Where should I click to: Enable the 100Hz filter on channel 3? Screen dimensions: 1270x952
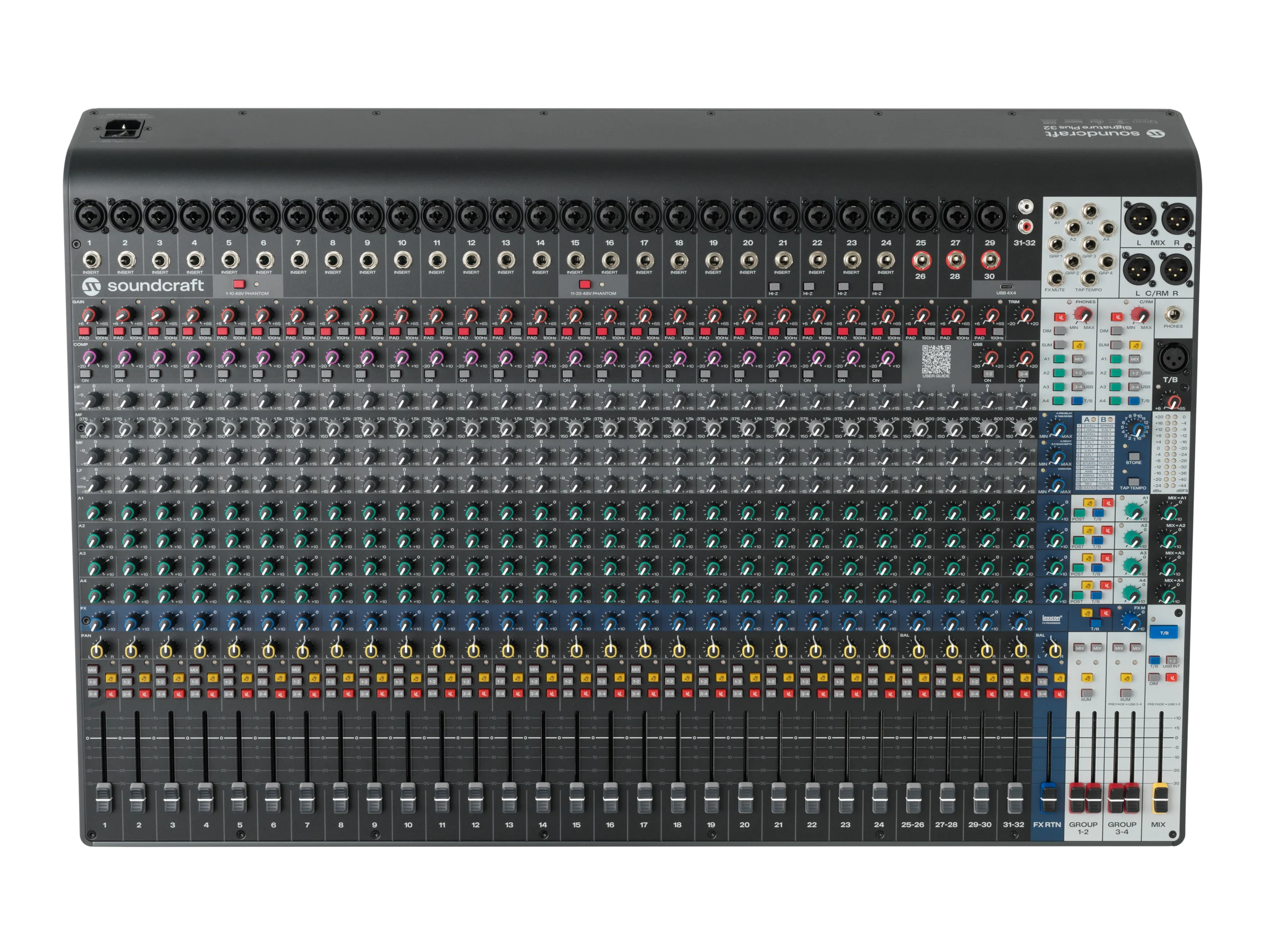[171, 331]
